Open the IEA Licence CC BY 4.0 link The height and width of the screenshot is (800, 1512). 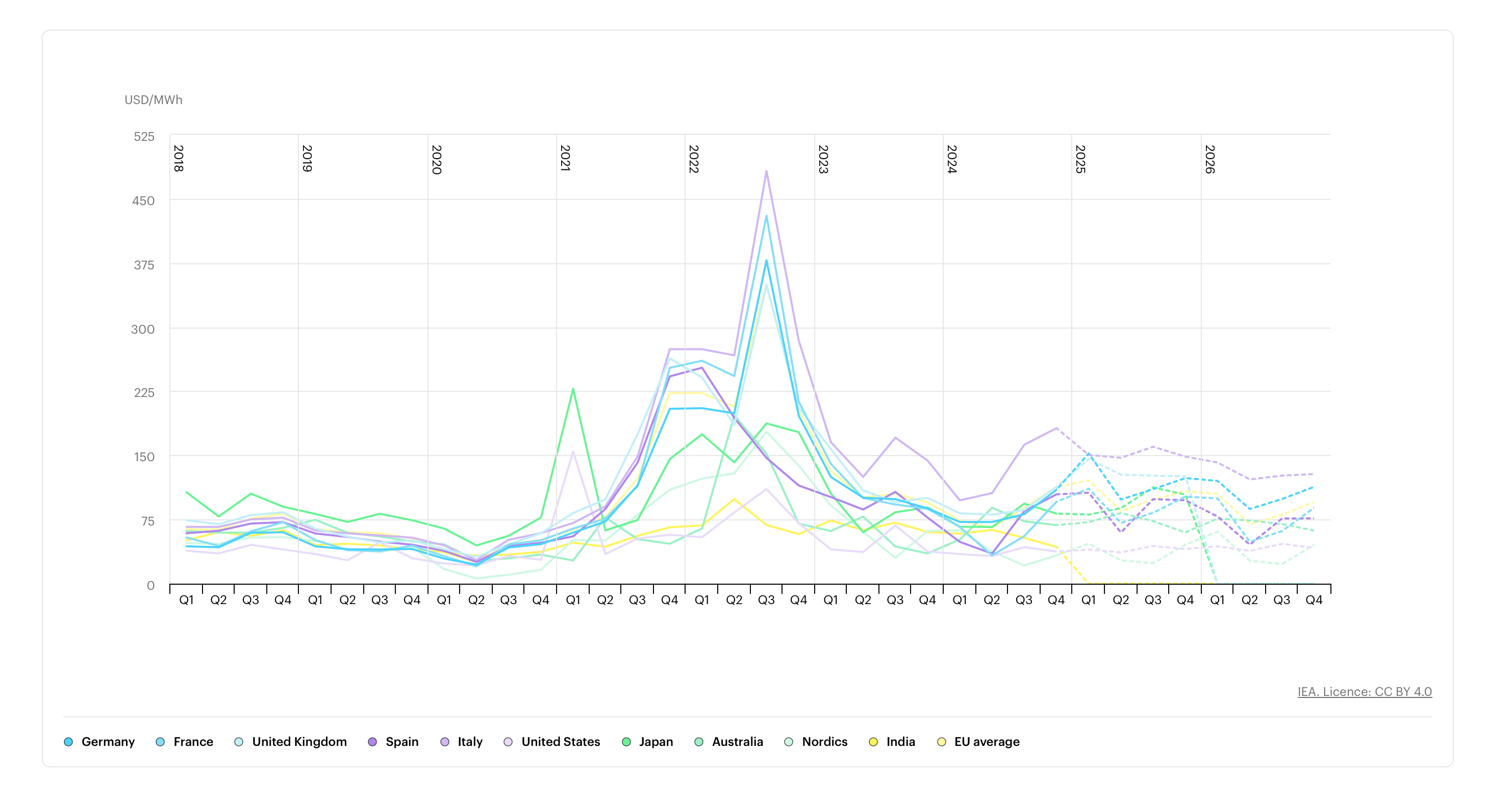point(1364,691)
